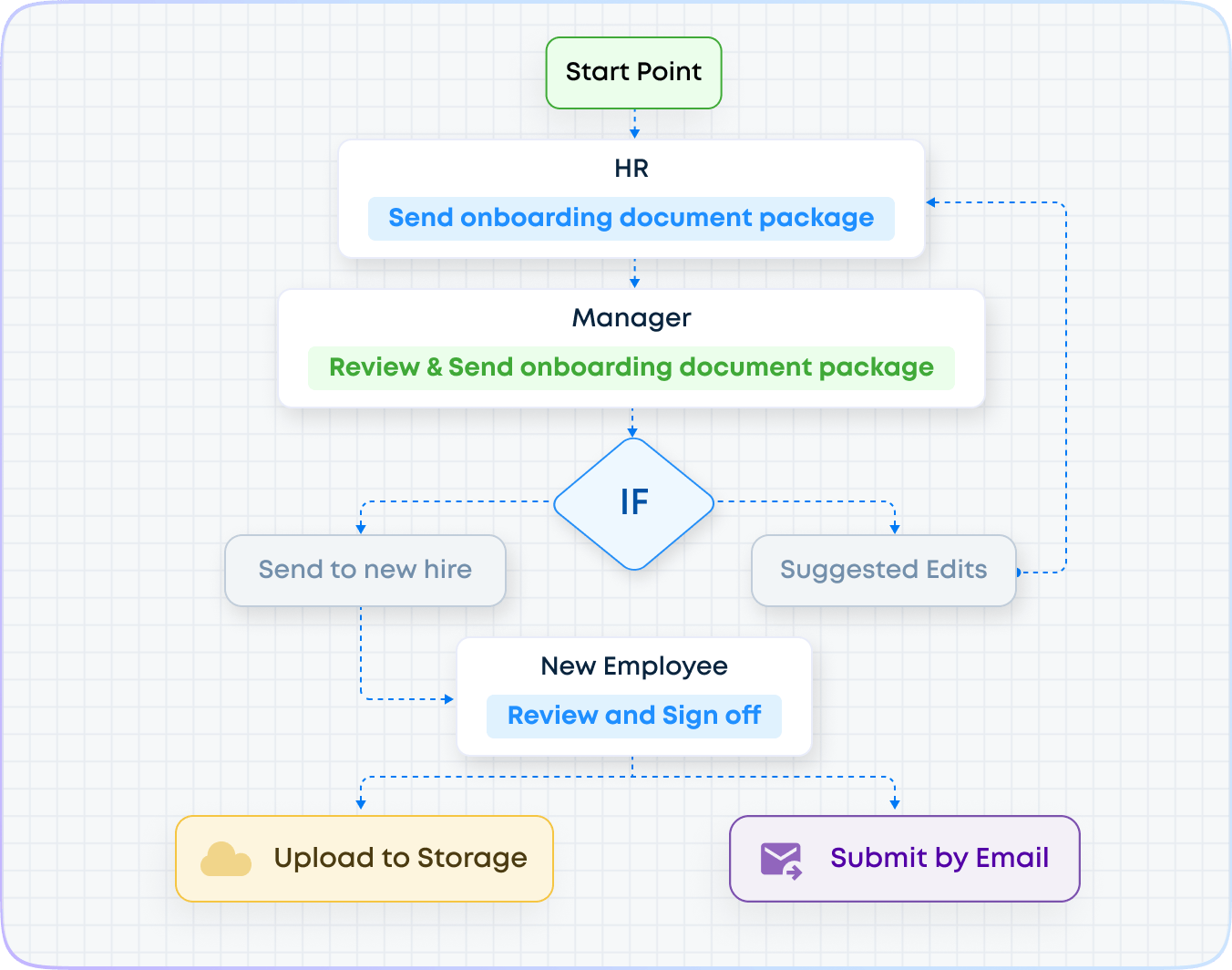Select the Start Point node

pyautogui.click(x=633, y=72)
